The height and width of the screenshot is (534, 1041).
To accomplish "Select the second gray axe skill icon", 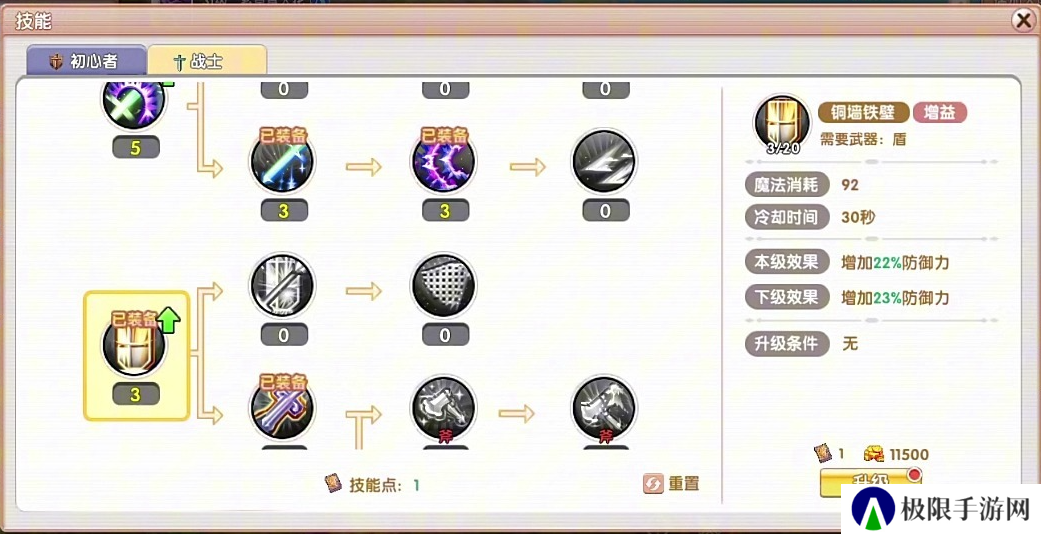I will [604, 409].
